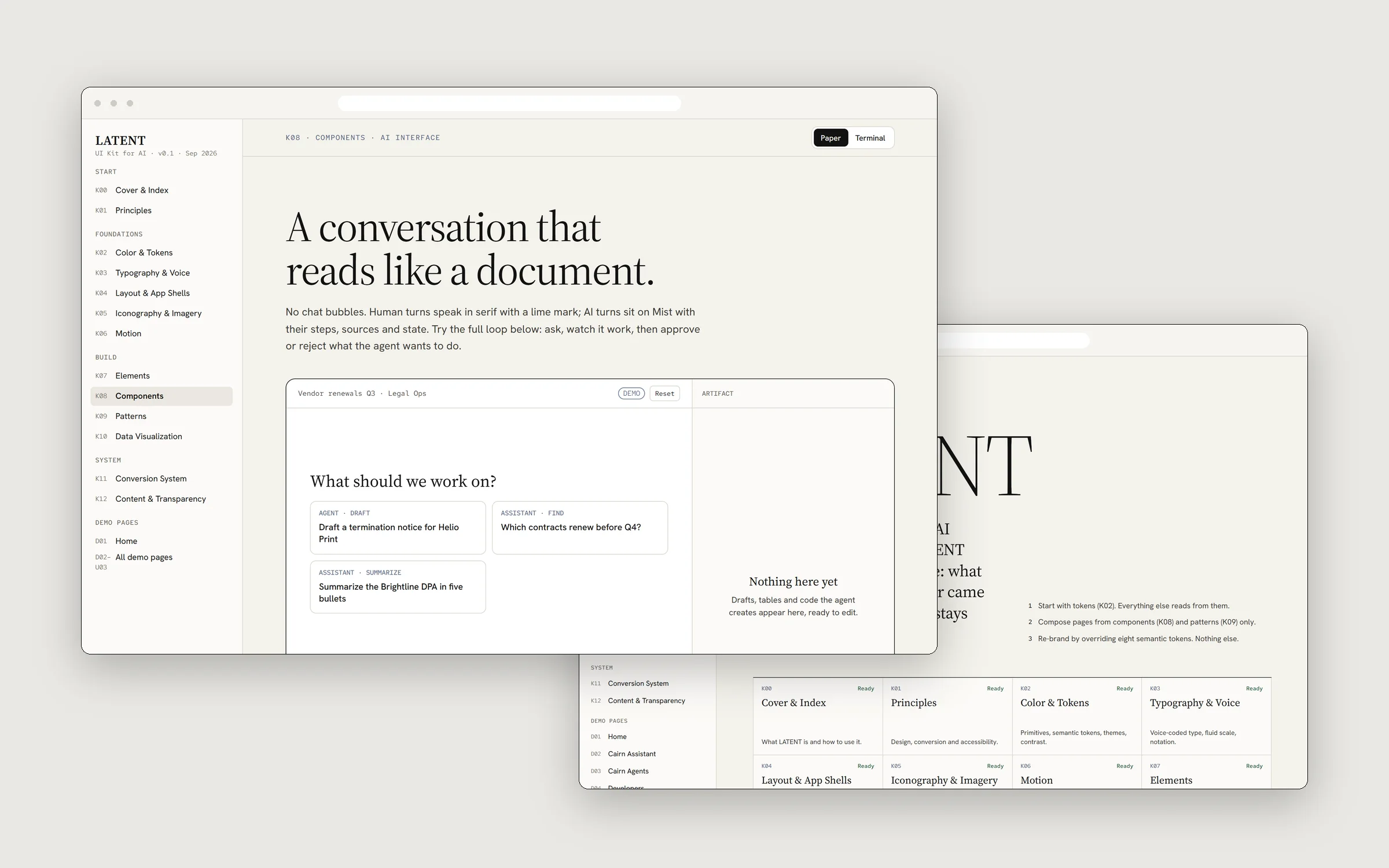The height and width of the screenshot is (868, 1389).
Task: Click the front window address bar
Action: click(509, 103)
